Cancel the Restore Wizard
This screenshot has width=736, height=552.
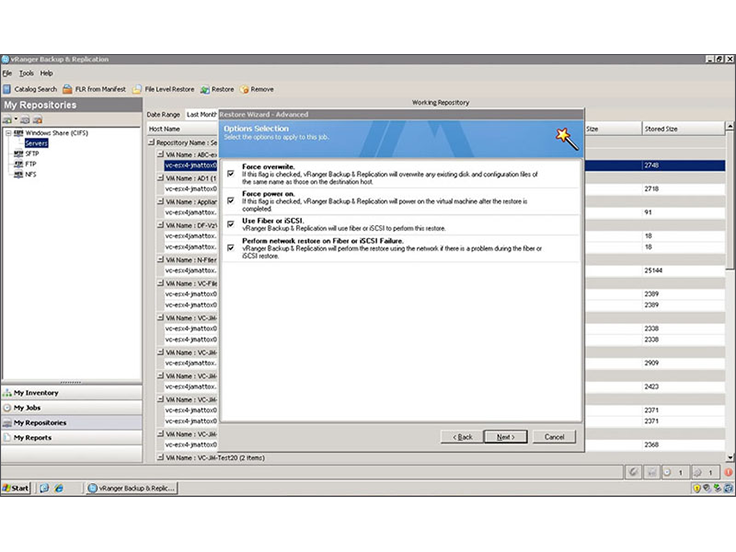[554, 437]
